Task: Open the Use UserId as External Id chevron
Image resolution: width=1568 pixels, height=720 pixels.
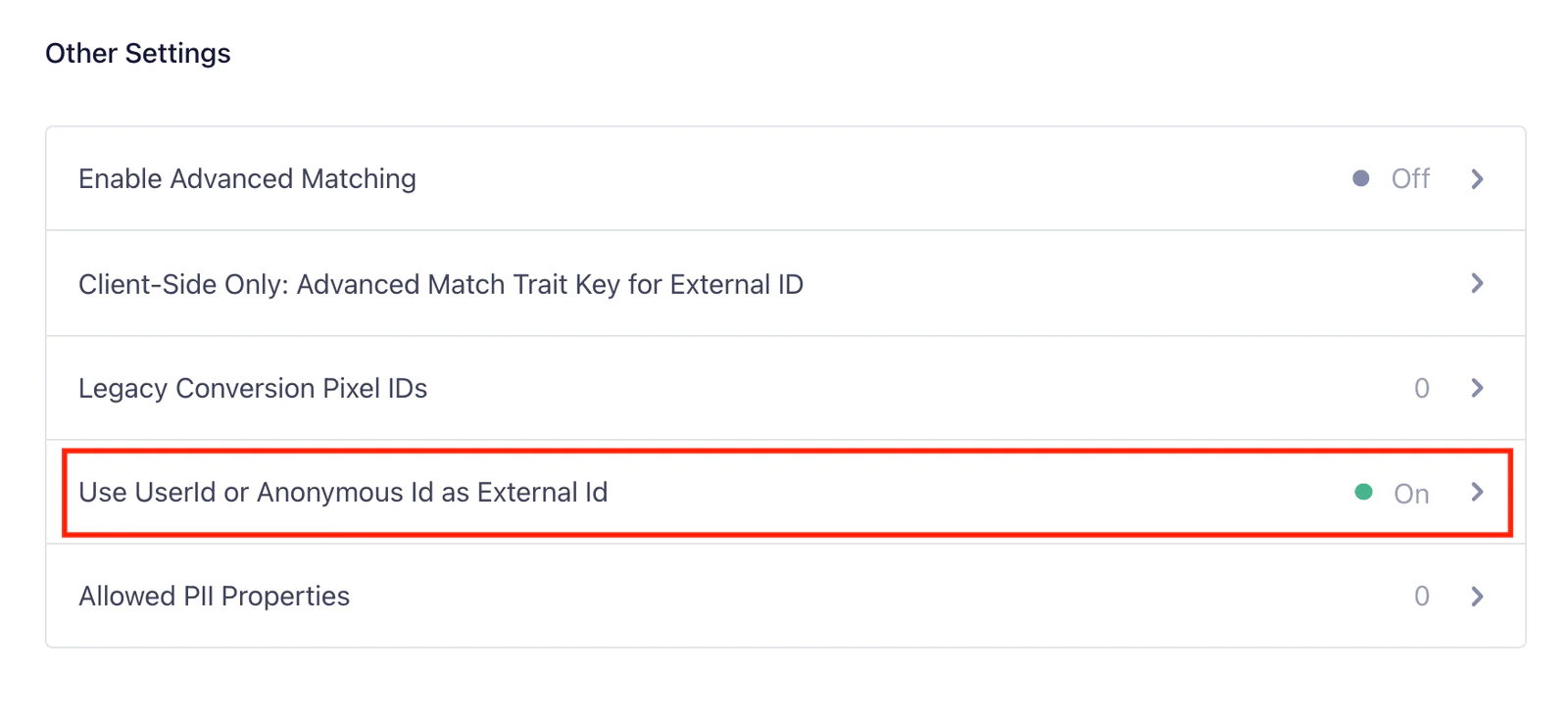Action: [1478, 493]
